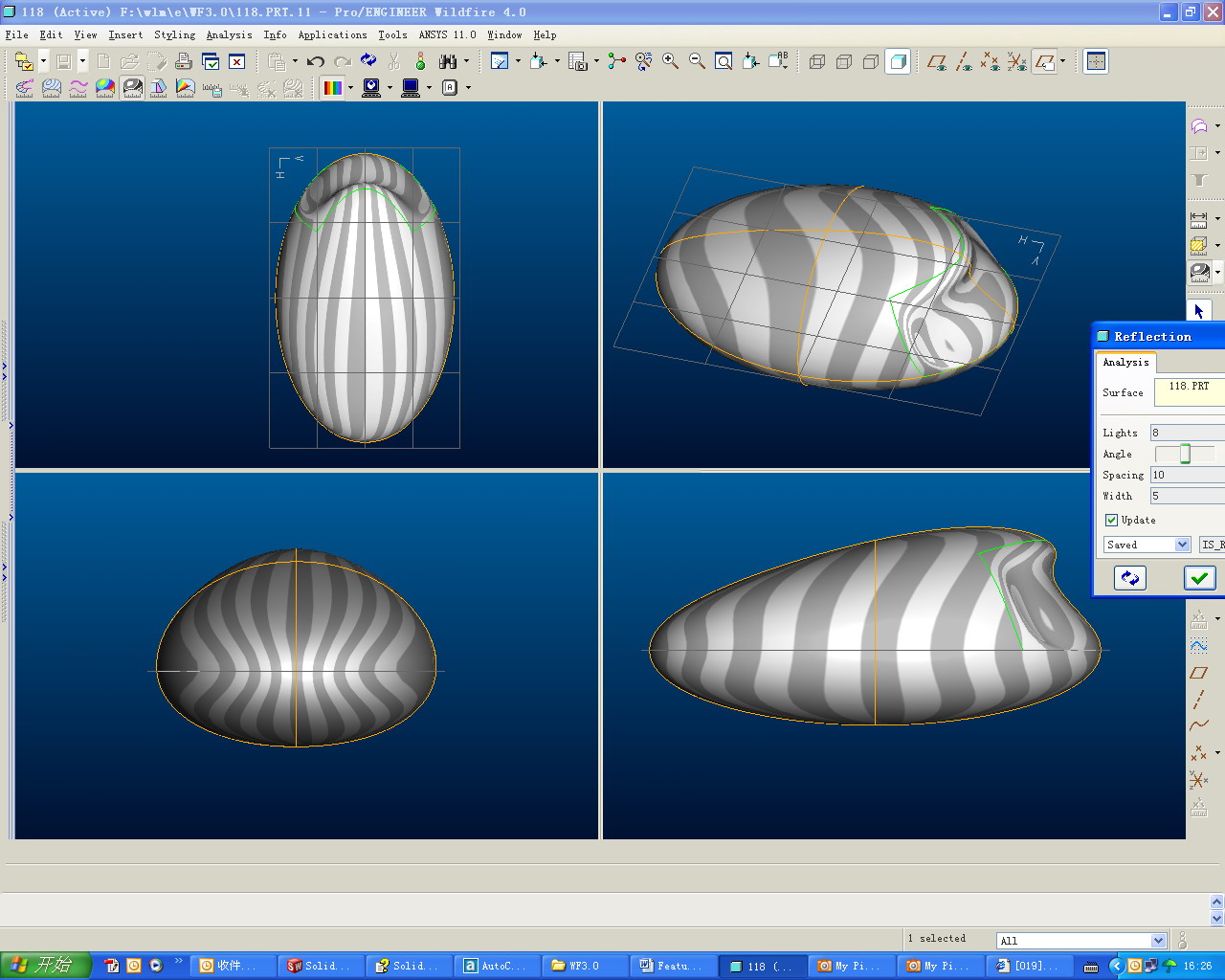1225x980 pixels.
Task: Select Hidden Line display style icon
Action: point(844,61)
